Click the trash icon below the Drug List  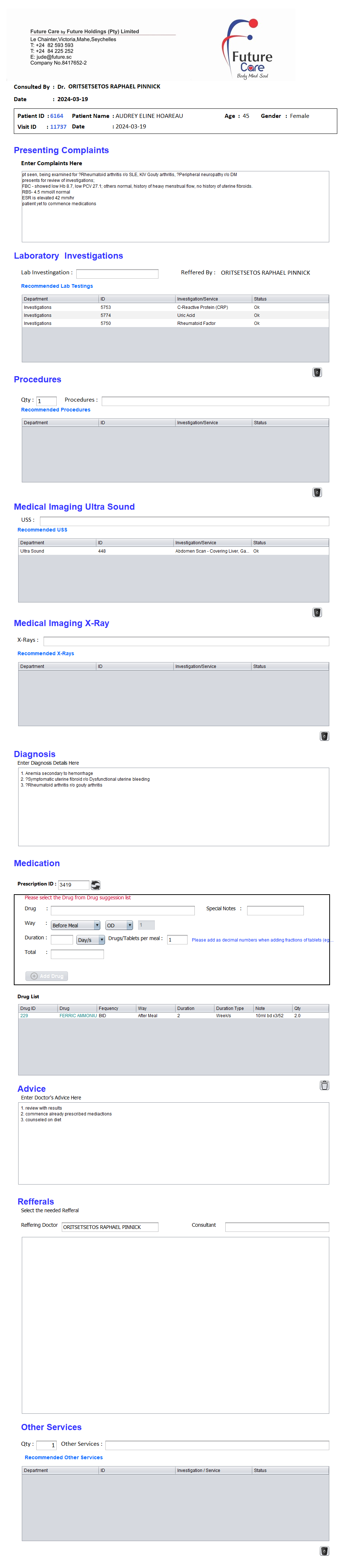pyautogui.click(x=324, y=1085)
